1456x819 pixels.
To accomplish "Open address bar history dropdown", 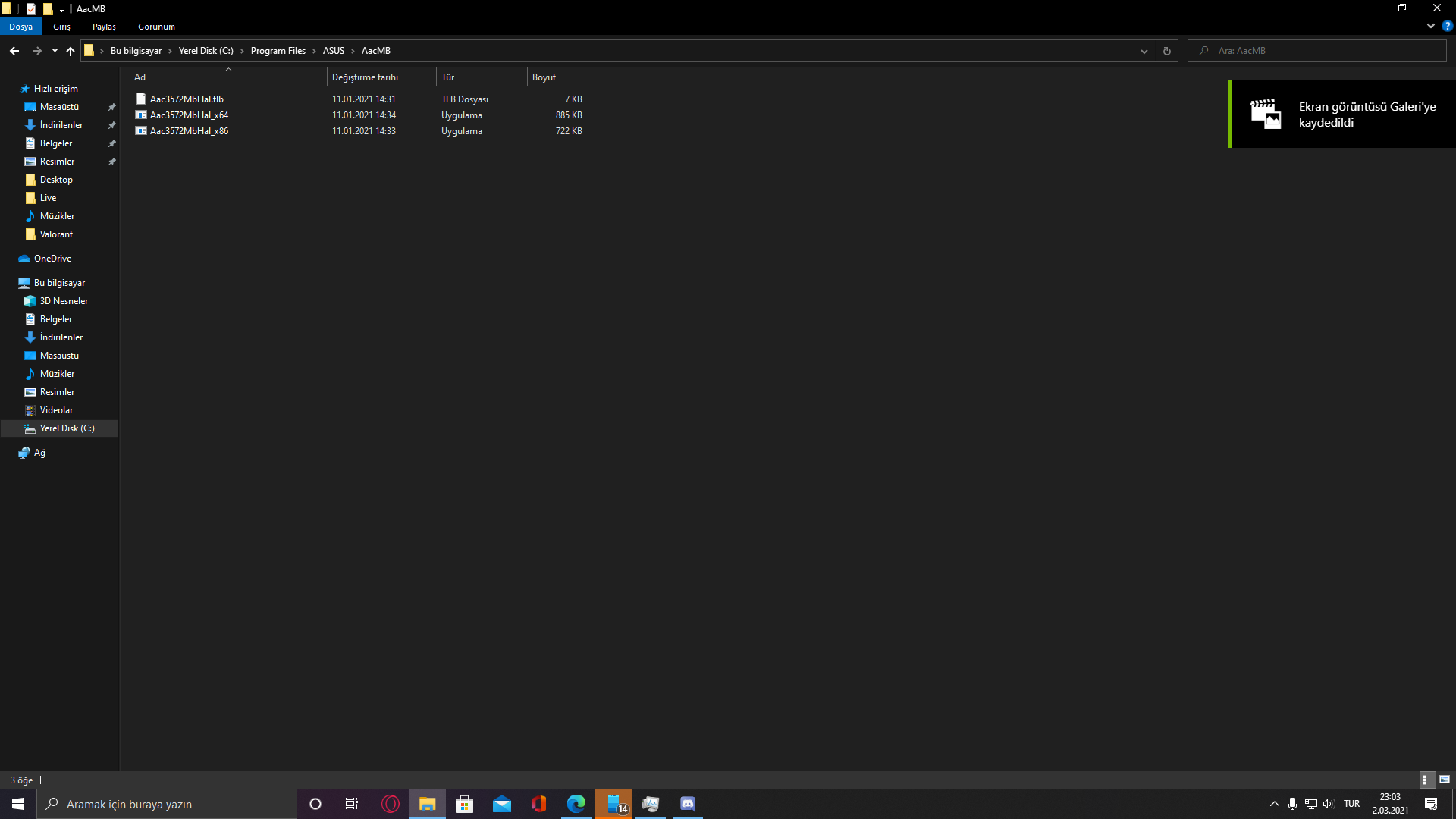I will [1144, 51].
